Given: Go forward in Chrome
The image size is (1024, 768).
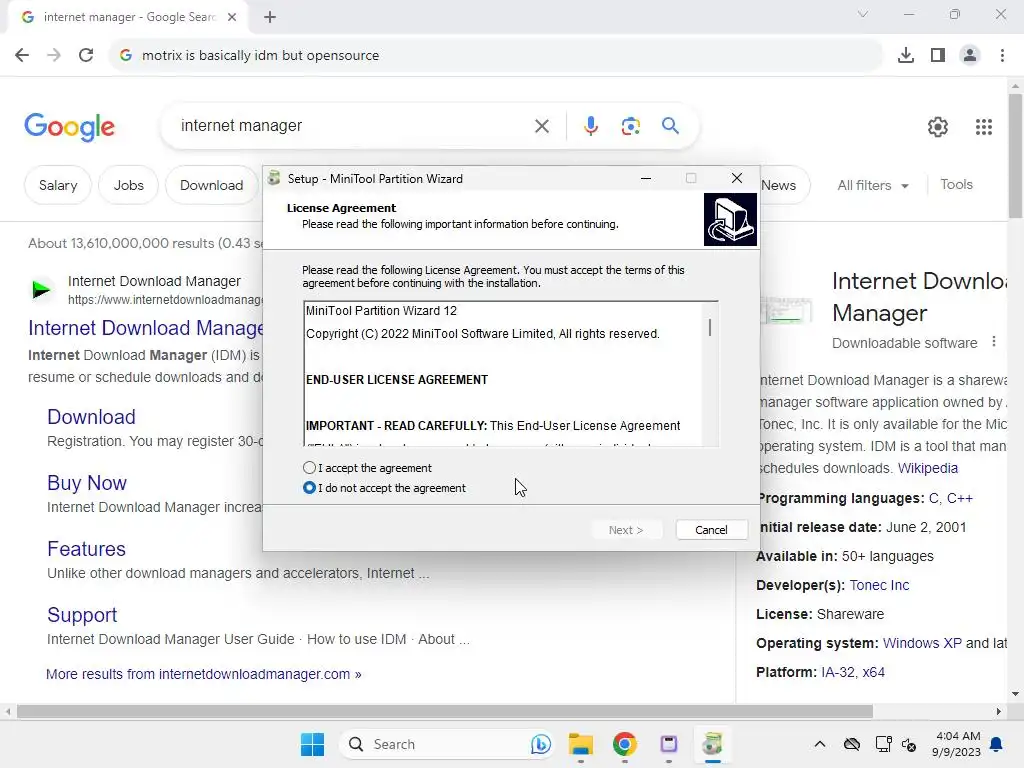Looking at the screenshot, I should tap(54, 56).
